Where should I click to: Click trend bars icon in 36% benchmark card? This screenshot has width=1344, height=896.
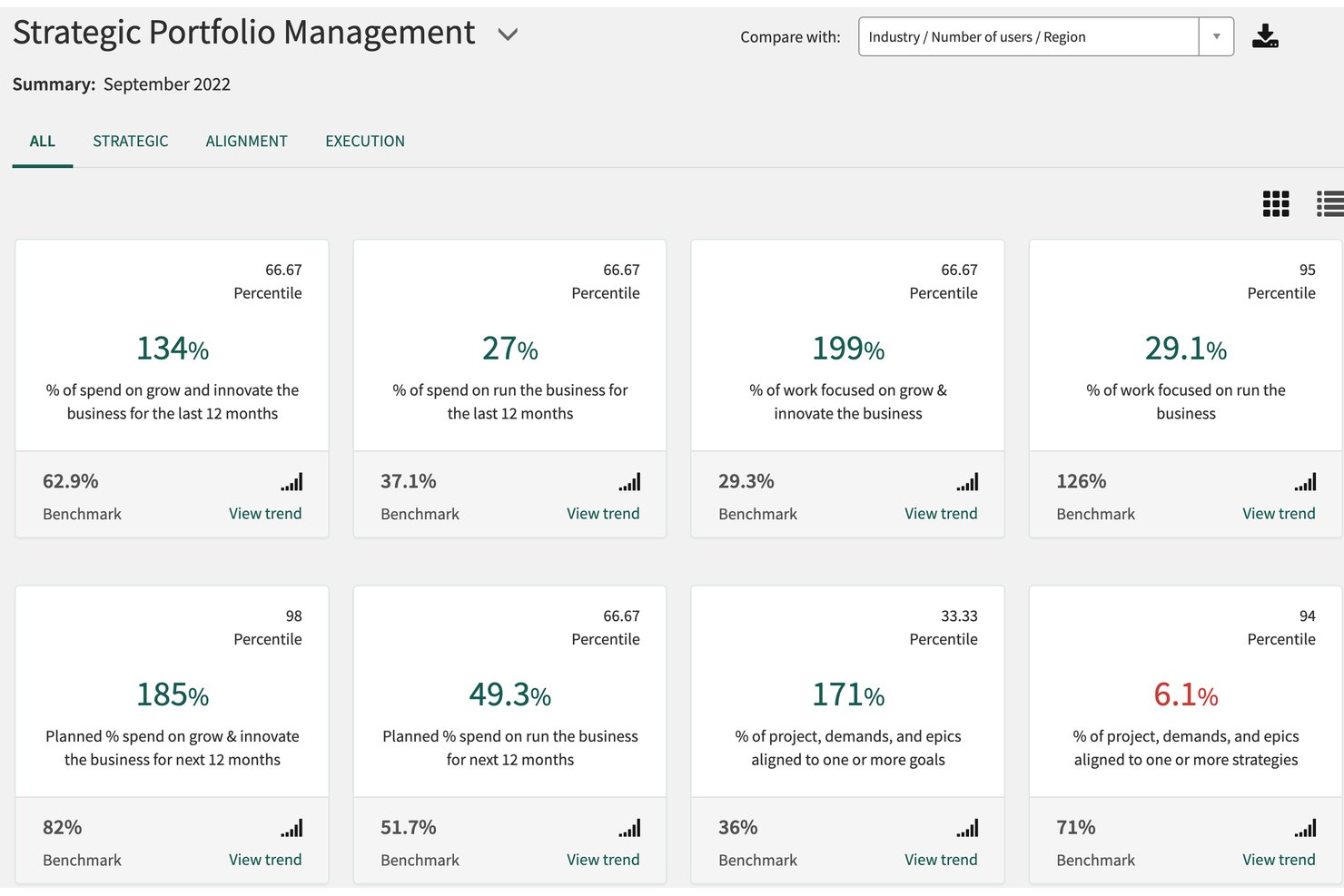point(967,828)
